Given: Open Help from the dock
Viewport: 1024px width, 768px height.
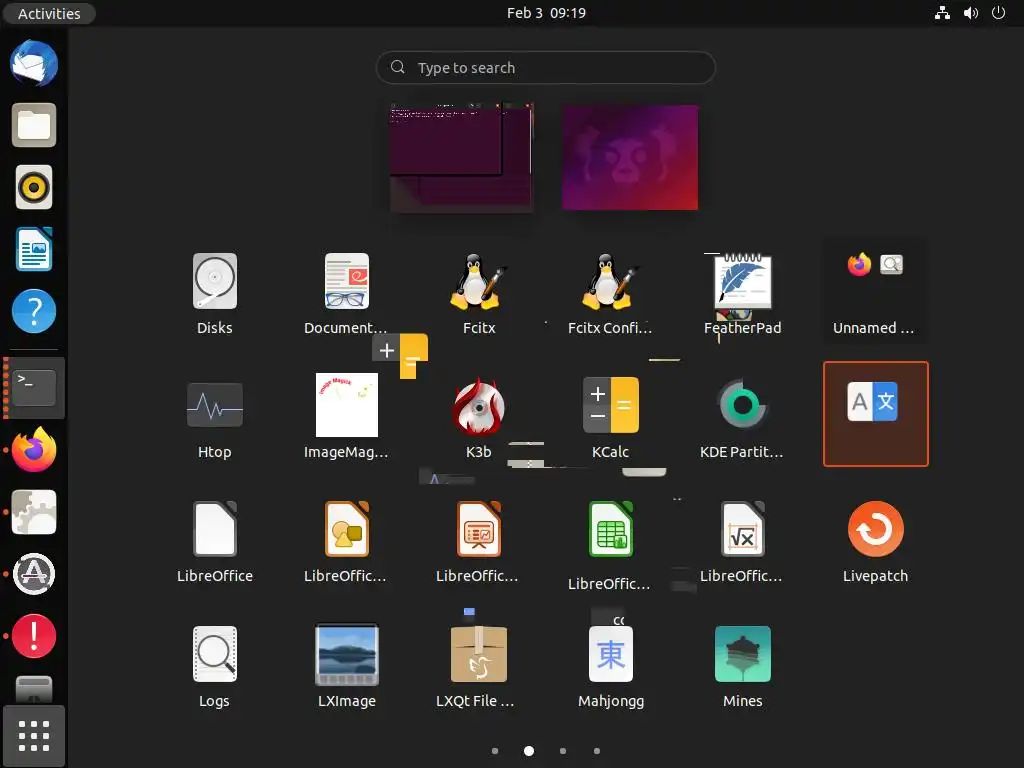Looking at the screenshot, I should point(34,312).
